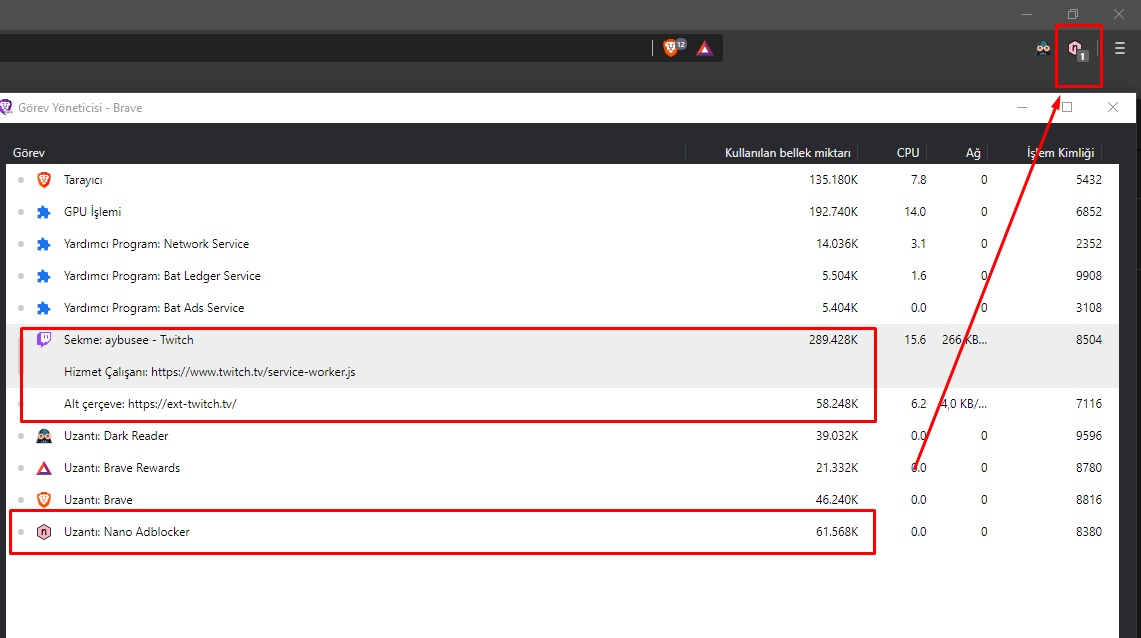Select Yardımcı Program: Bat Ledger Service
1141x638 pixels.
pyautogui.click(x=562, y=276)
